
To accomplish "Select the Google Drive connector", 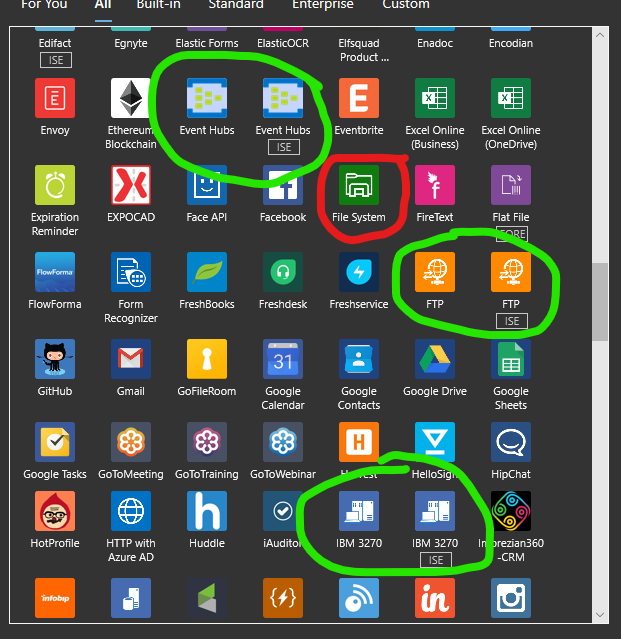I will pos(435,359).
